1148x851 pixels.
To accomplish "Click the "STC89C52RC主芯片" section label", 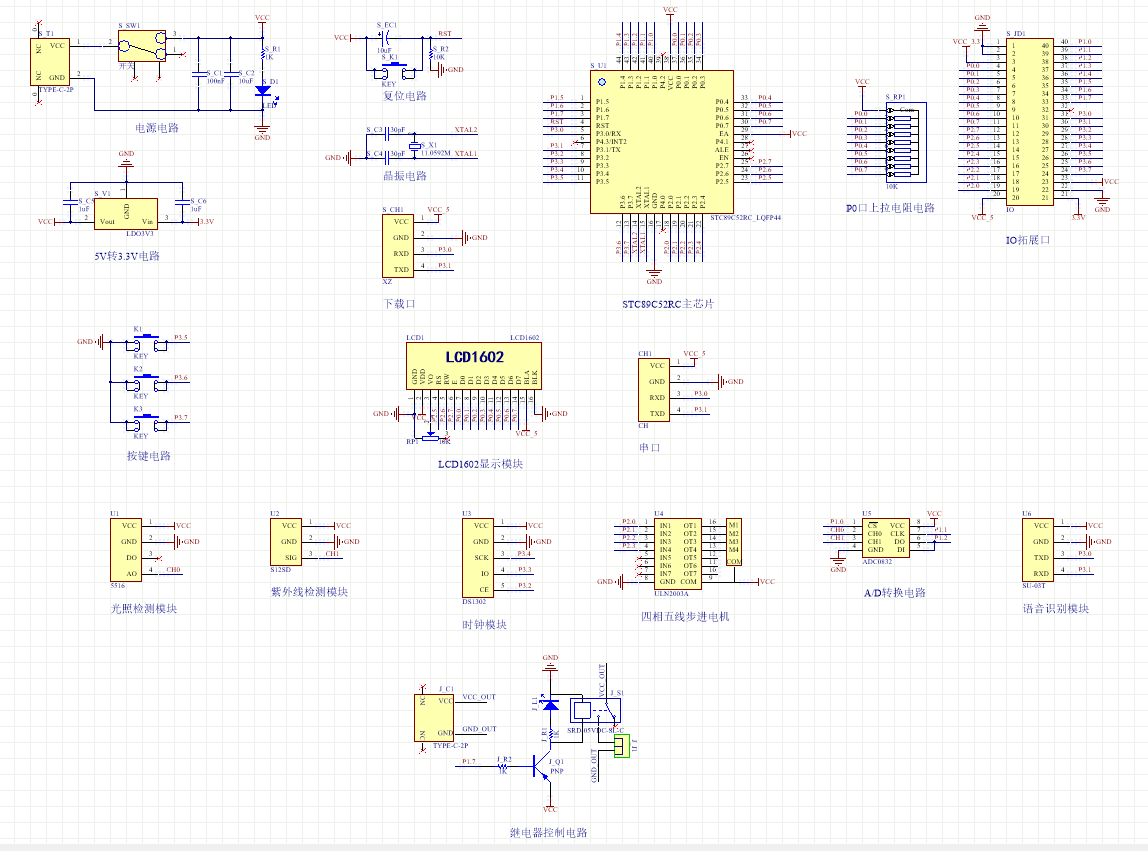I will pos(668,304).
